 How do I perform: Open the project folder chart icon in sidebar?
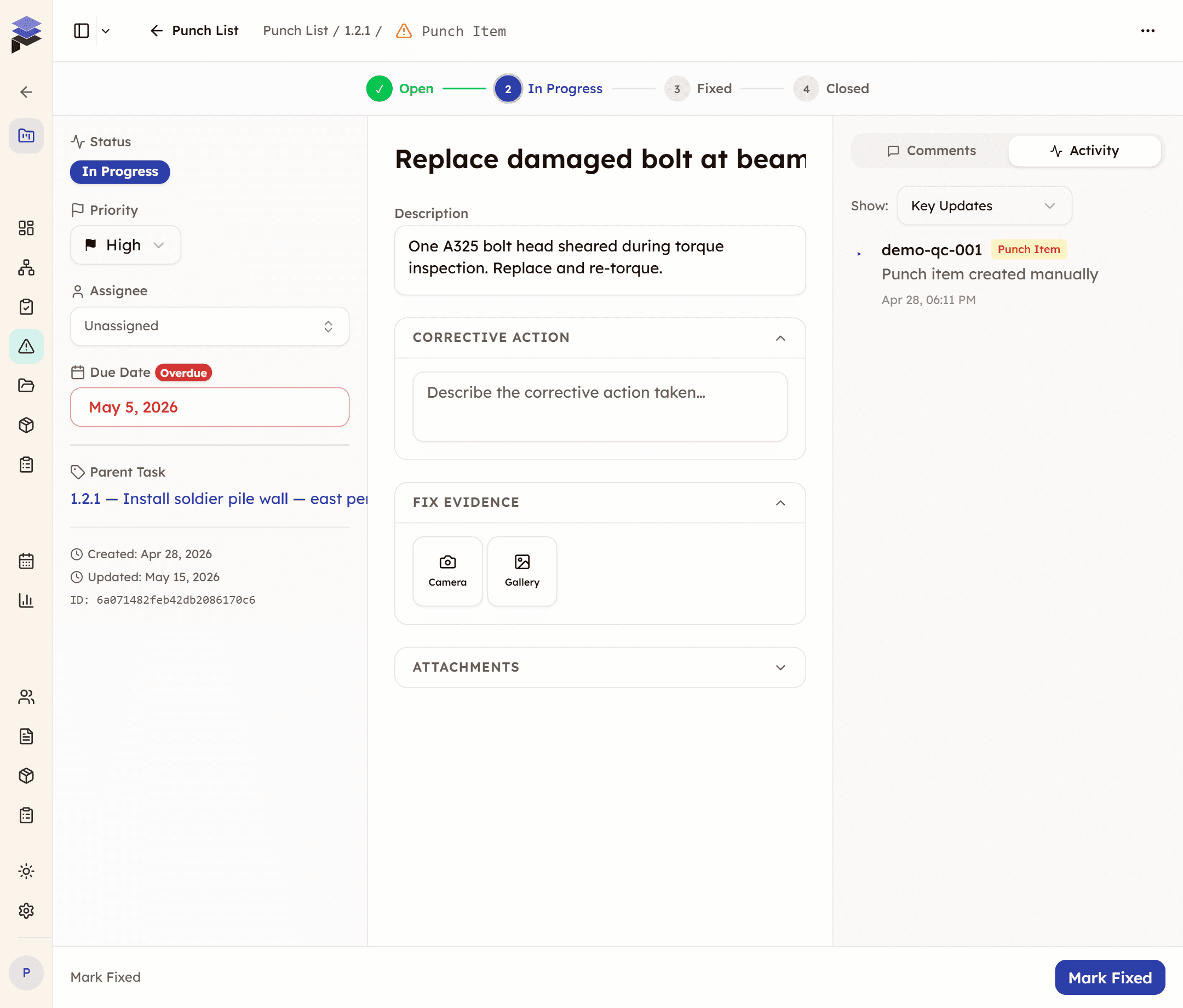pos(26,135)
